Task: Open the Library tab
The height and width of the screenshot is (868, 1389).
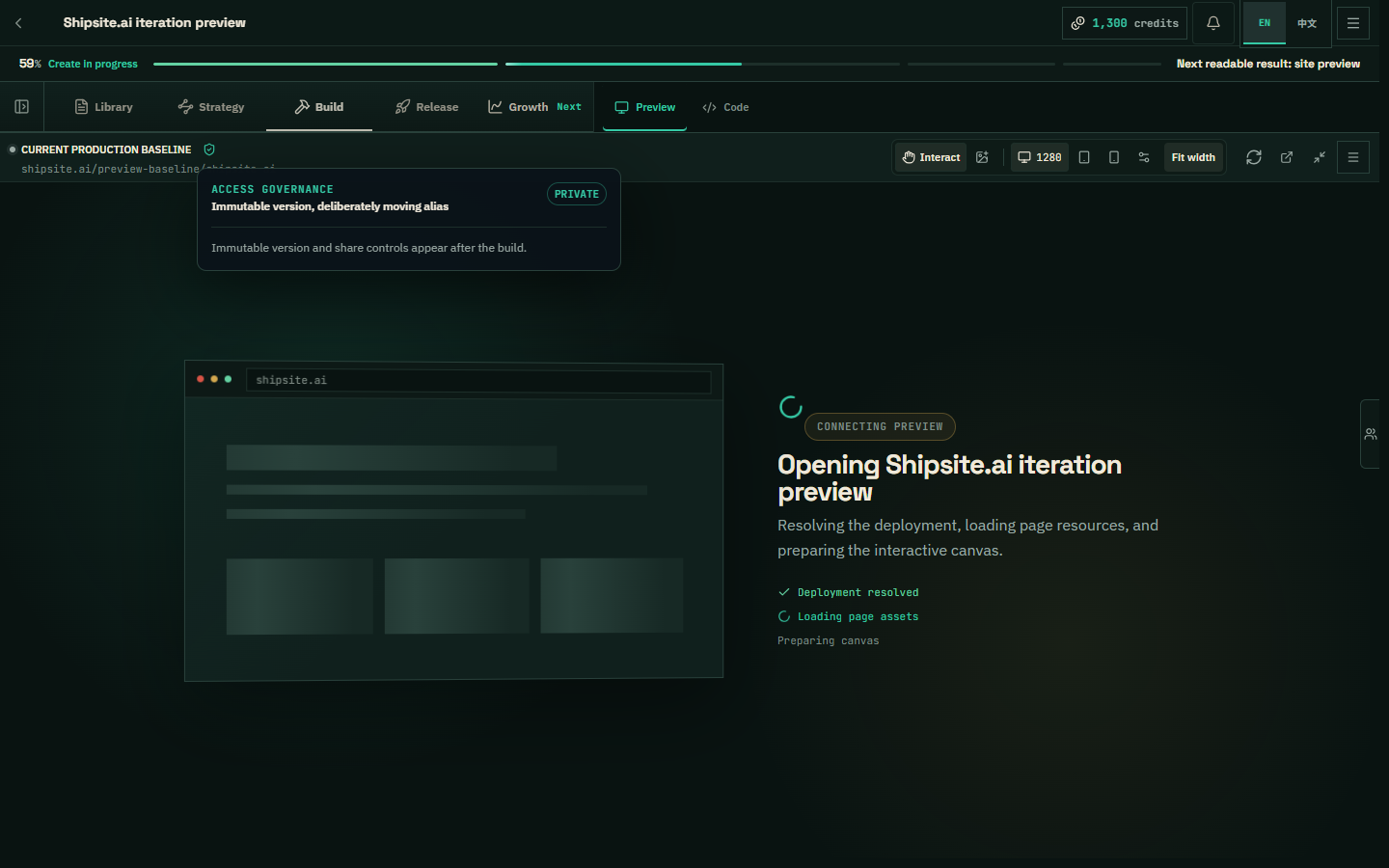Action: tap(104, 107)
